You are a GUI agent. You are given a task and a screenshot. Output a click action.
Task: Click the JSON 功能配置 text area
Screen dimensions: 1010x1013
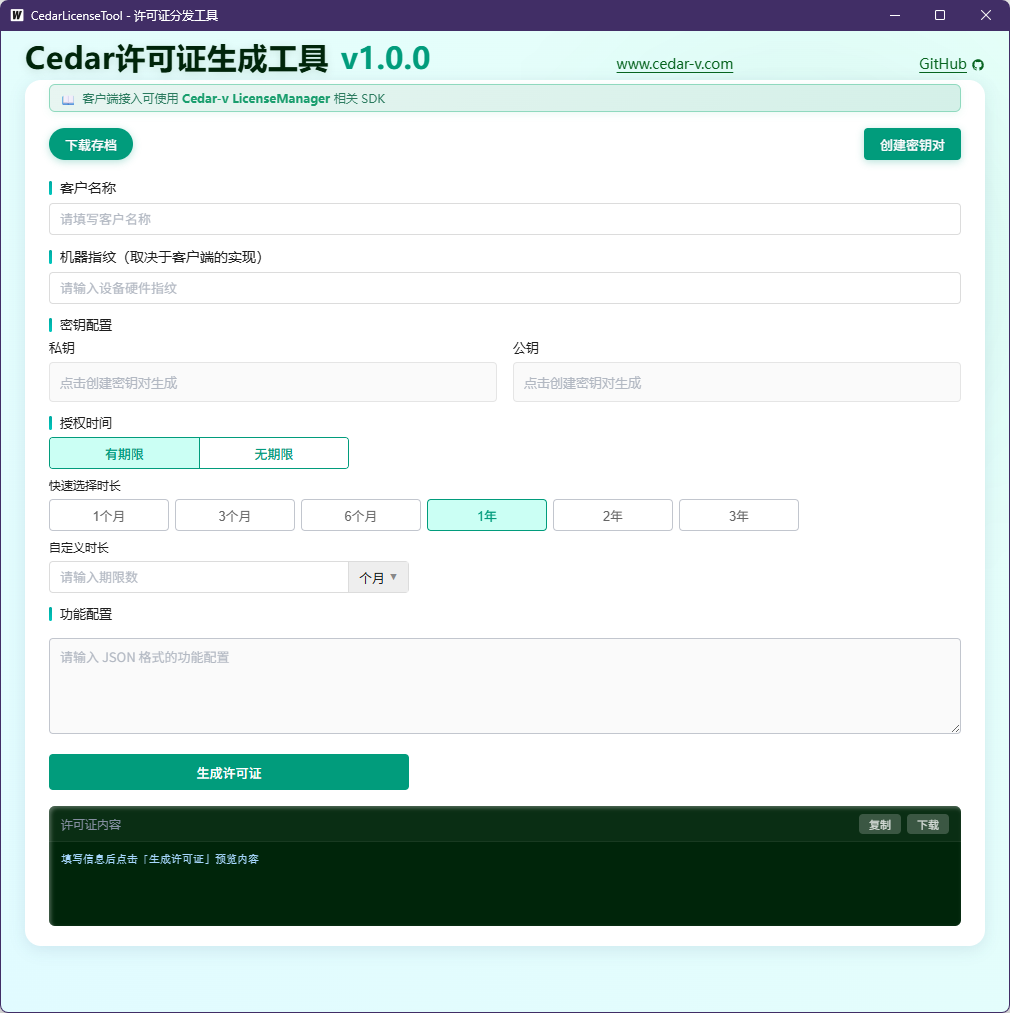[505, 685]
